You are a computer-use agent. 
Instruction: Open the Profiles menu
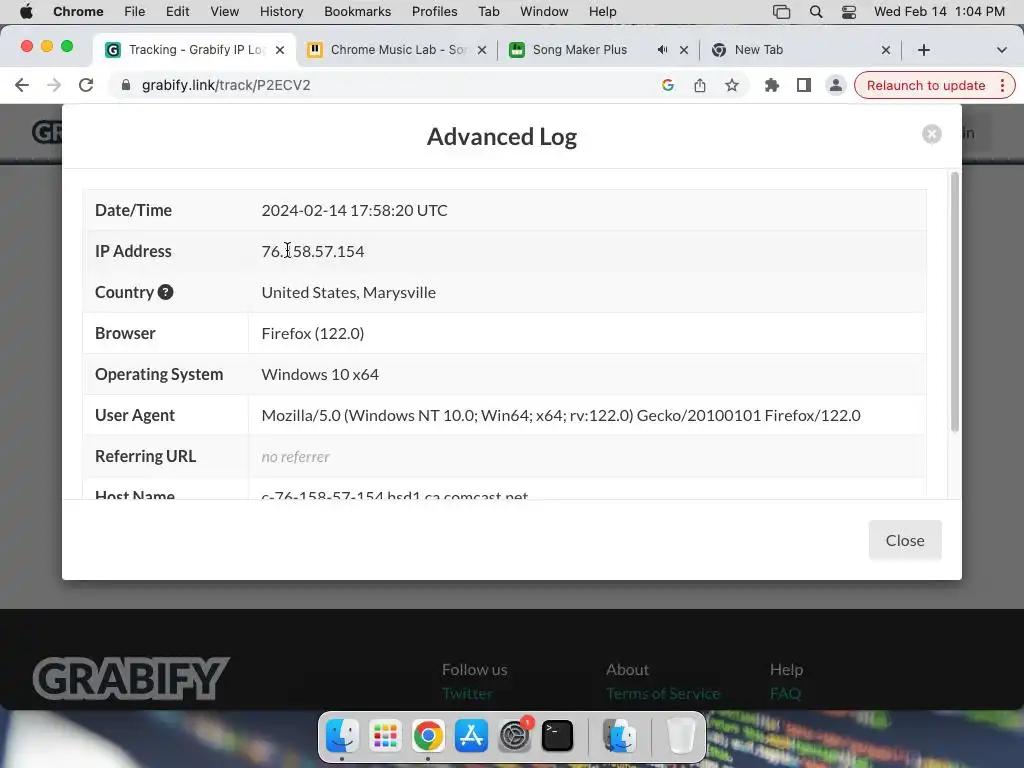point(434,11)
